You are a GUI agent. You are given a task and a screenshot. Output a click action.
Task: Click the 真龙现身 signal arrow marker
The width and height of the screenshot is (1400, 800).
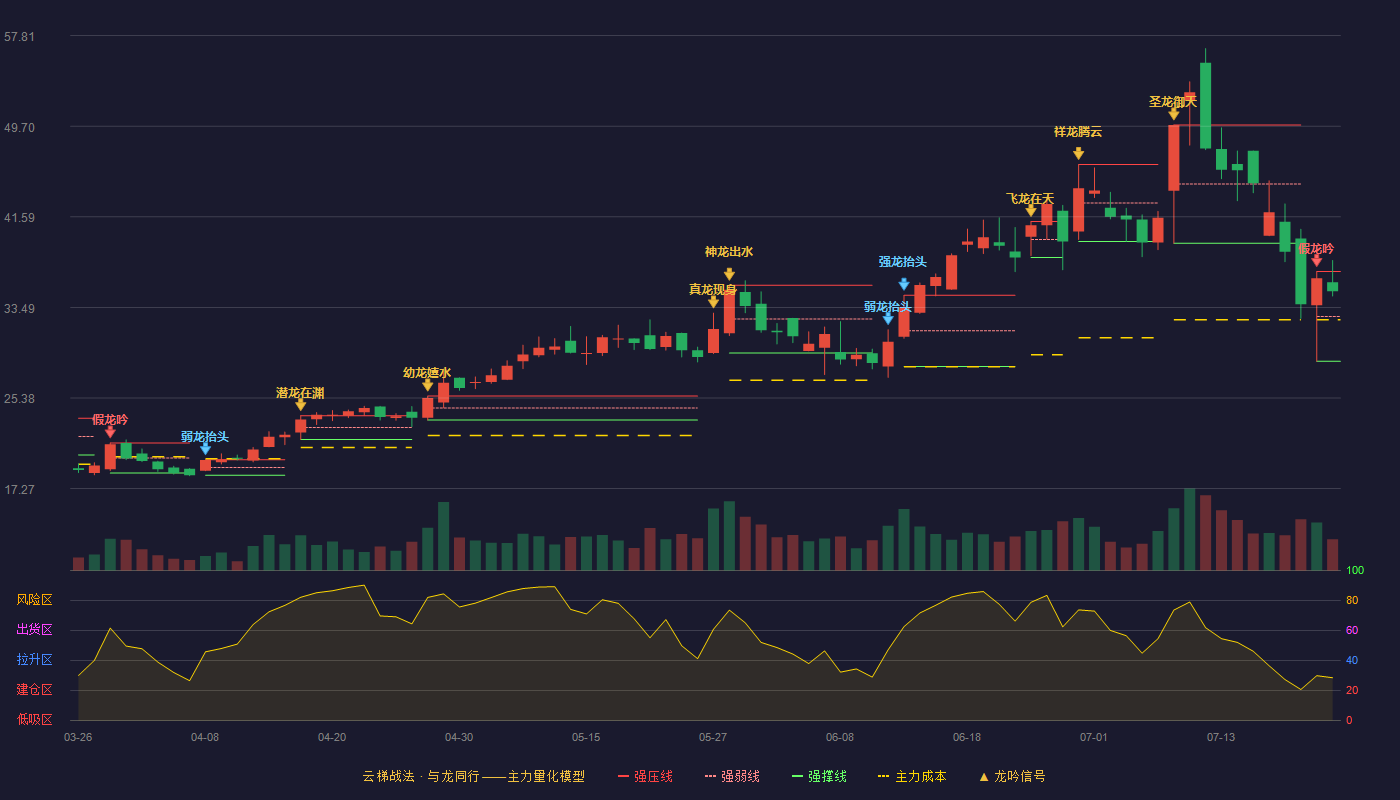713,302
